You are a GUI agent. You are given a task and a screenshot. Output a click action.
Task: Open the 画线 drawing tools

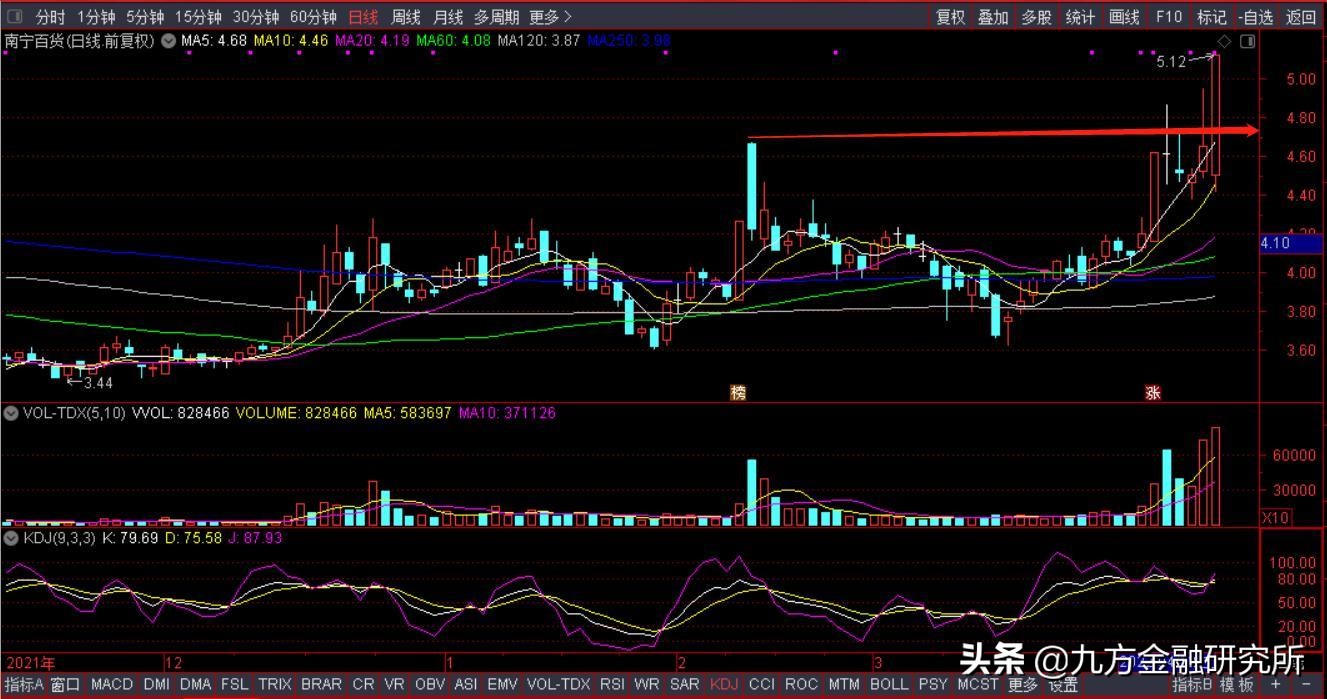[1125, 17]
